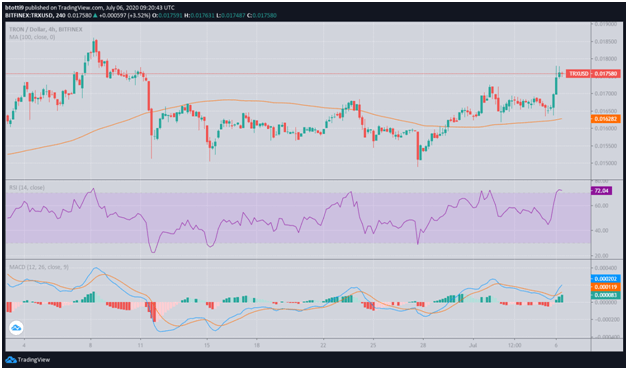Click the 'Jul' month label on time axis
The image size is (628, 370).
[473, 345]
